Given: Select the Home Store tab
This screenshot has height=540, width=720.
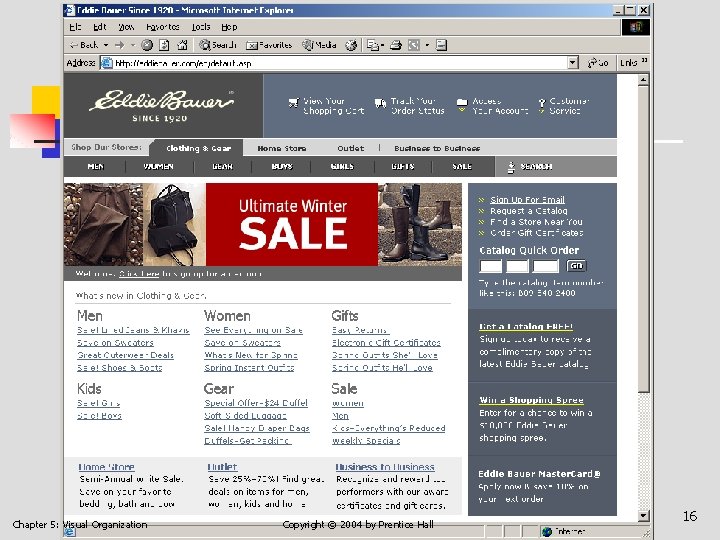Looking at the screenshot, I should [281, 148].
